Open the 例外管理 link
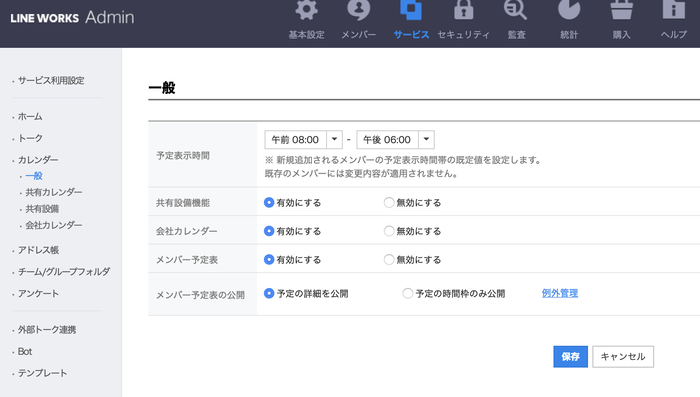The image size is (700, 397). click(x=560, y=293)
